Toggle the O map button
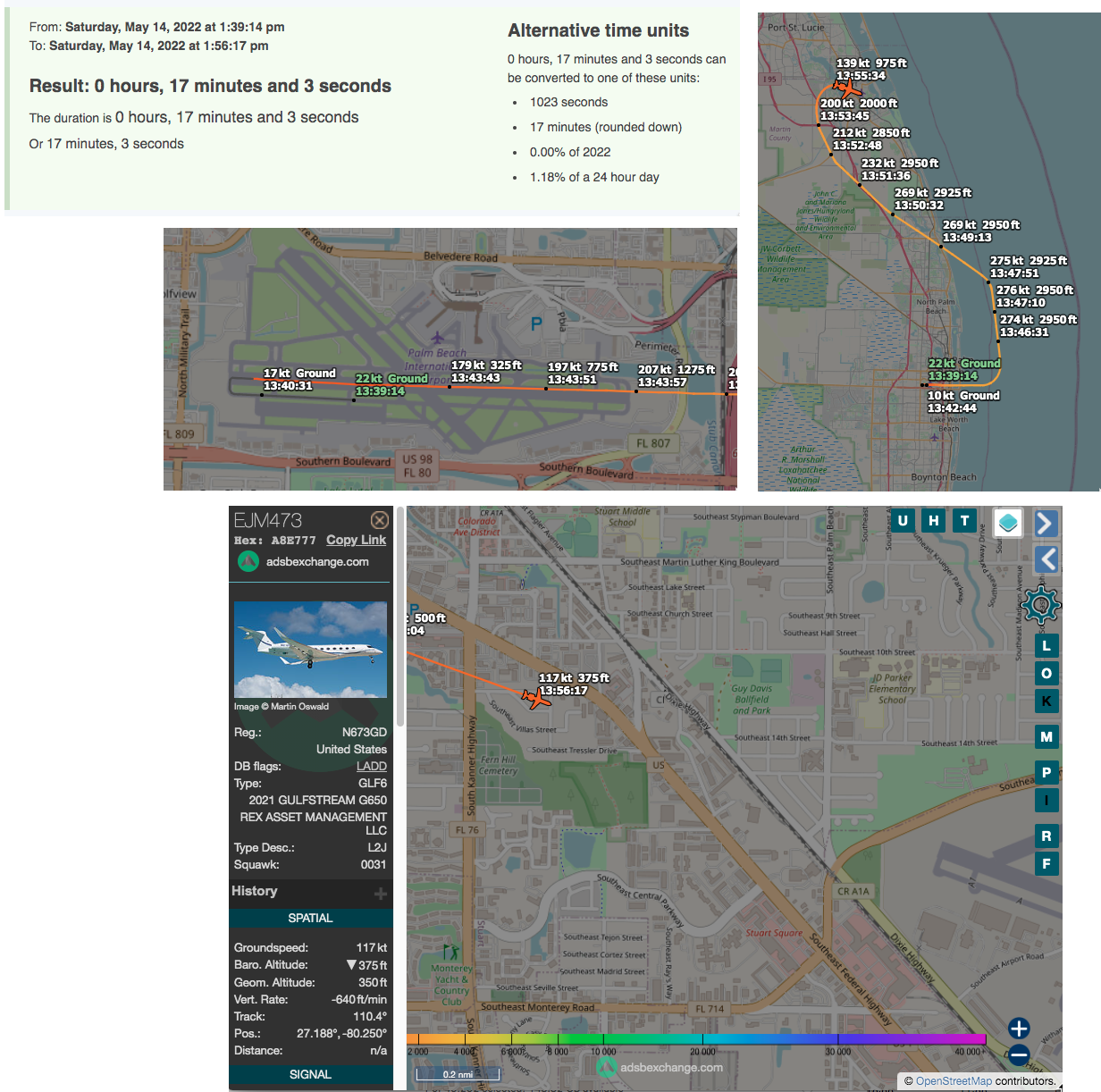The height and width of the screenshot is (1092, 1101). [x=1046, y=673]
